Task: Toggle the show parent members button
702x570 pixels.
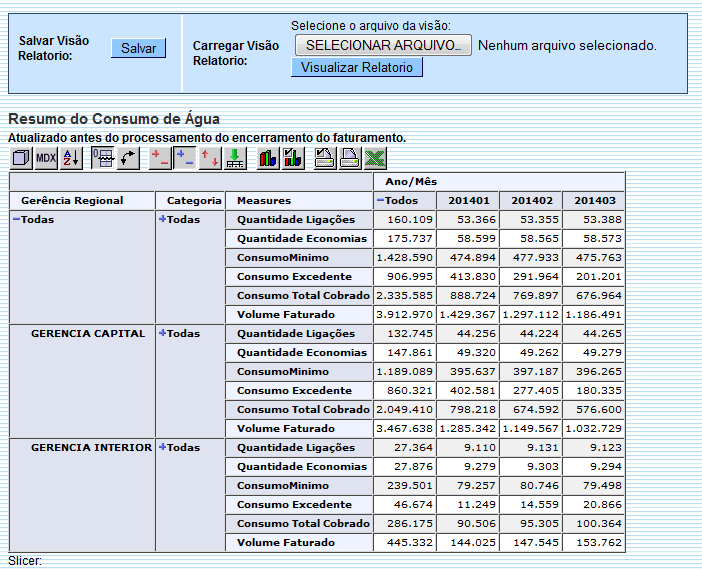Action: [103, 158]
